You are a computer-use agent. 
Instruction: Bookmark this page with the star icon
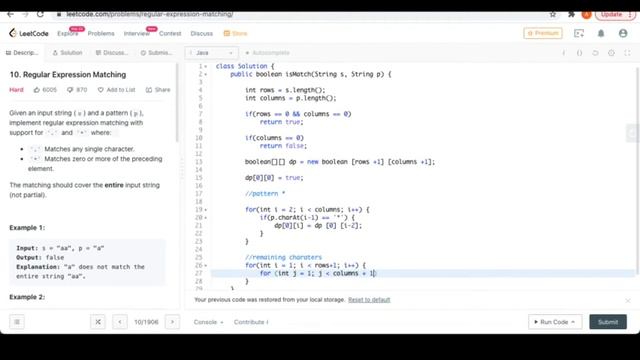click(x=553, y=14)
